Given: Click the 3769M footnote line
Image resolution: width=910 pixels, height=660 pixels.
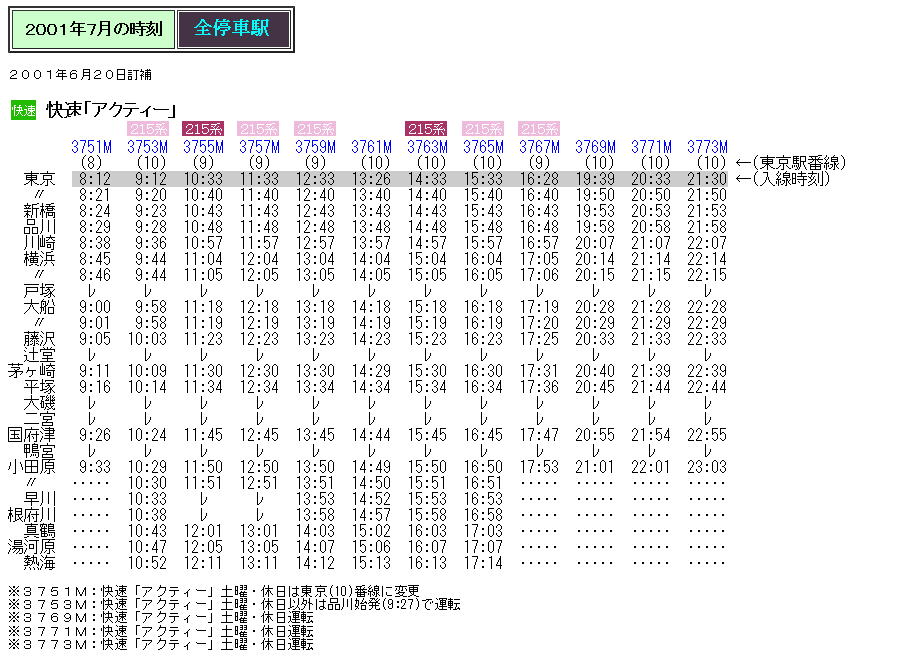Looking at the screenshot, I should pos(161,618).
